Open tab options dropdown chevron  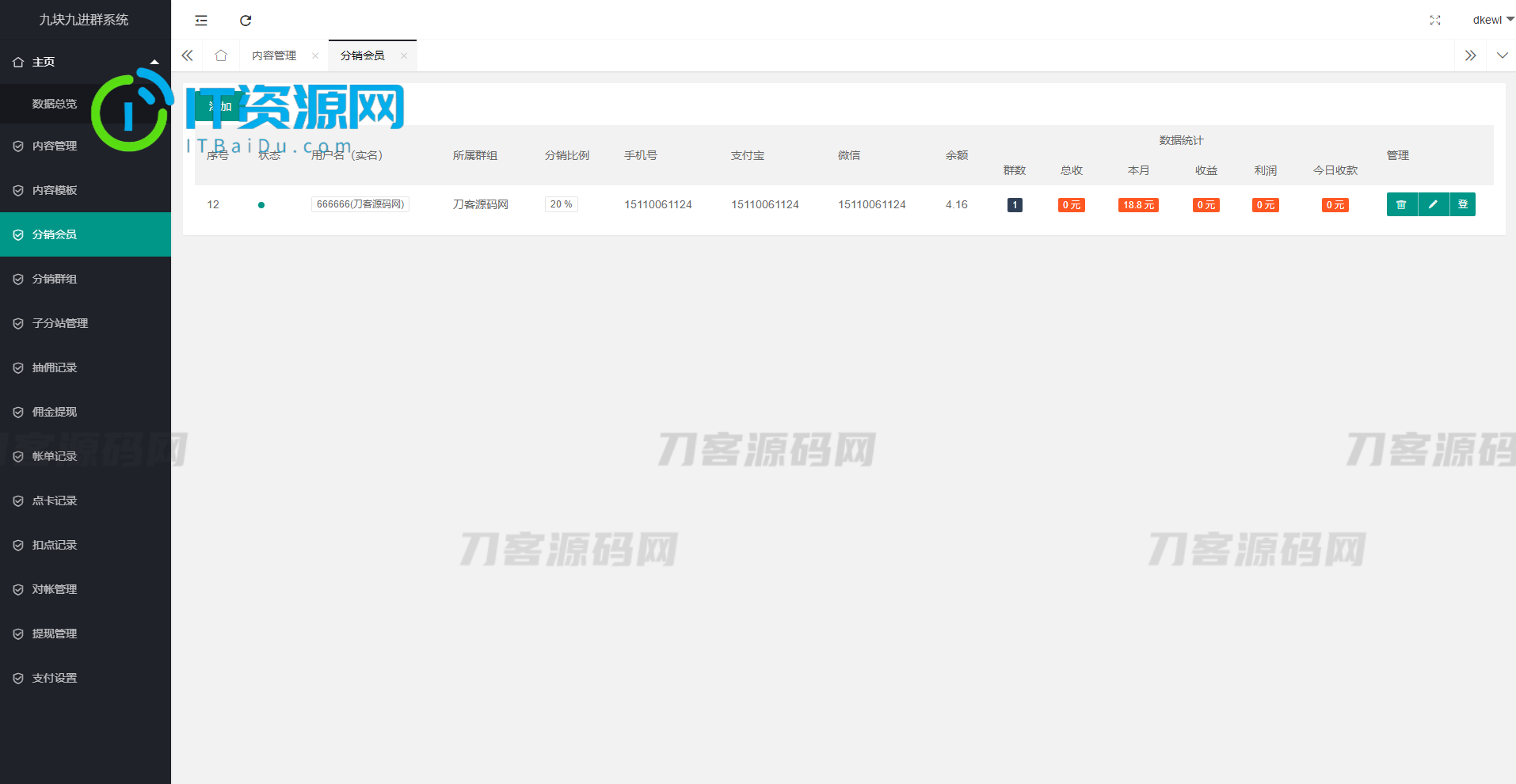coord(1502,55)
